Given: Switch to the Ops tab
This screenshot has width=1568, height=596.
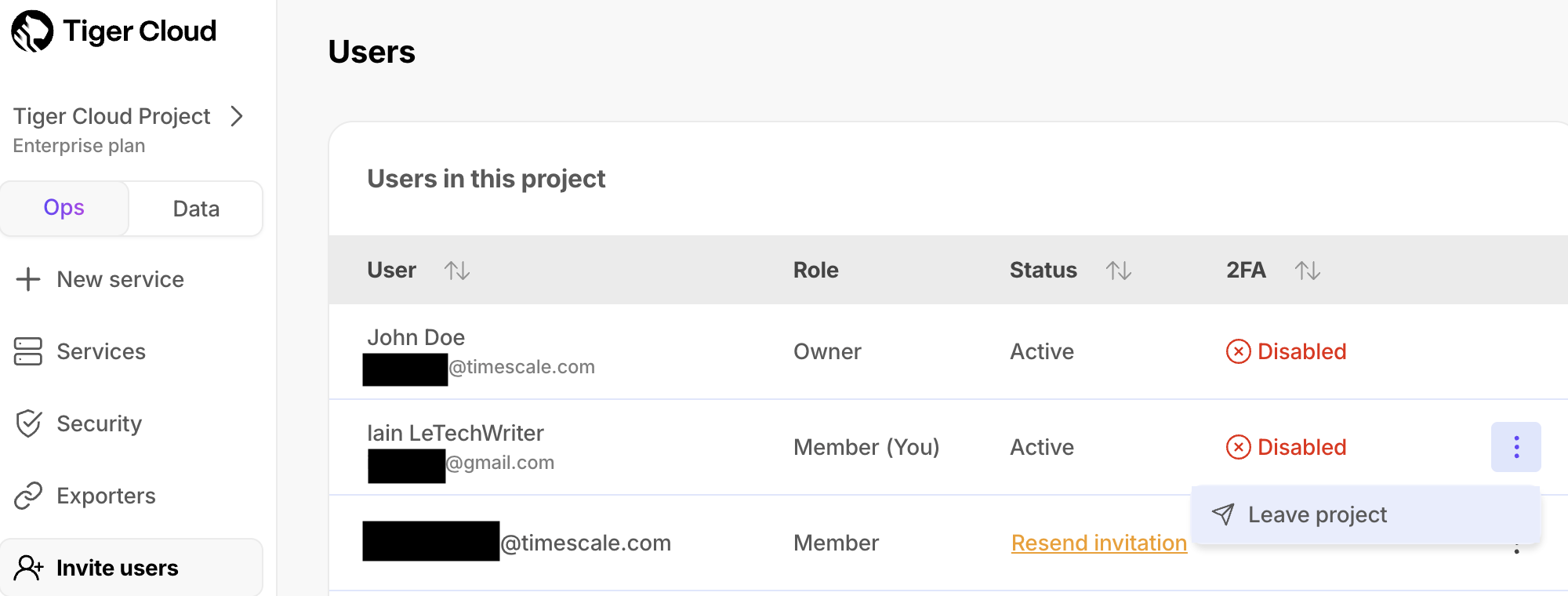Looking at the screenshot, I should (64, 208).
